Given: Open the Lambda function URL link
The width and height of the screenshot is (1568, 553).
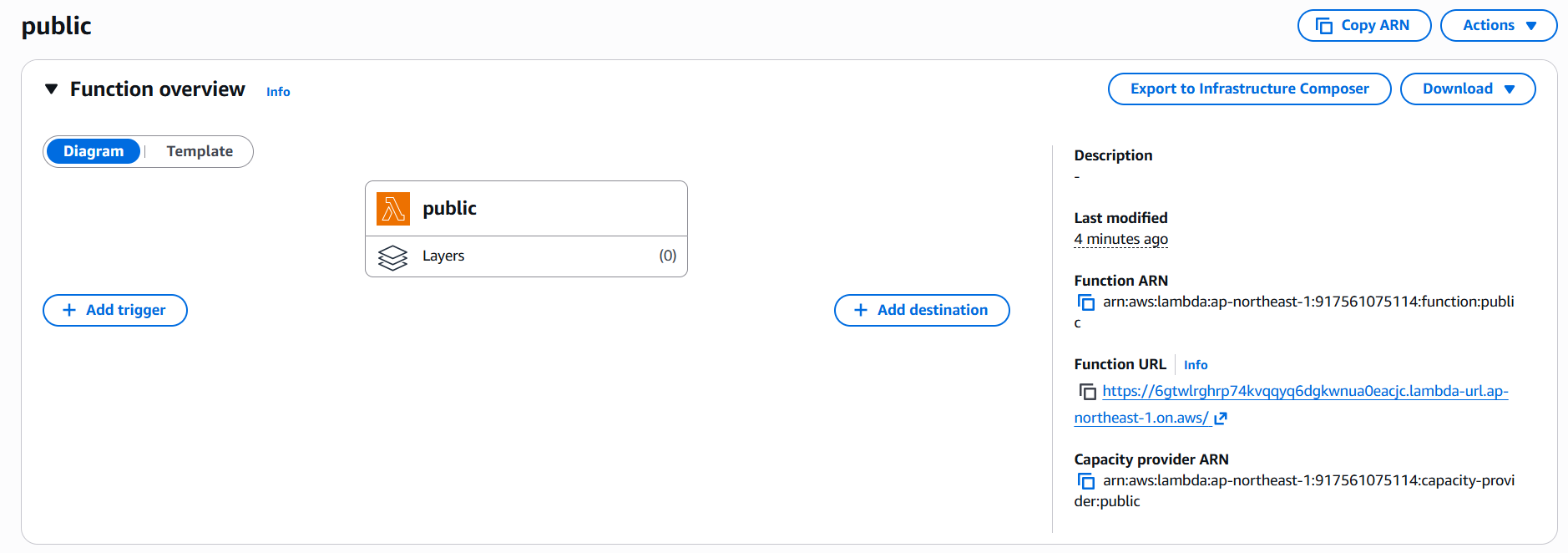Looking at the screenshot, I should coord(1304,392).
